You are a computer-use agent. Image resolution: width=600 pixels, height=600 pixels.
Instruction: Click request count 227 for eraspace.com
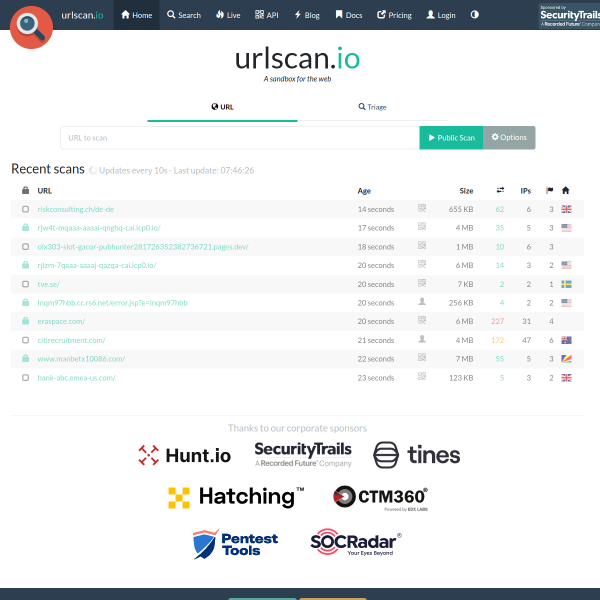497,321
